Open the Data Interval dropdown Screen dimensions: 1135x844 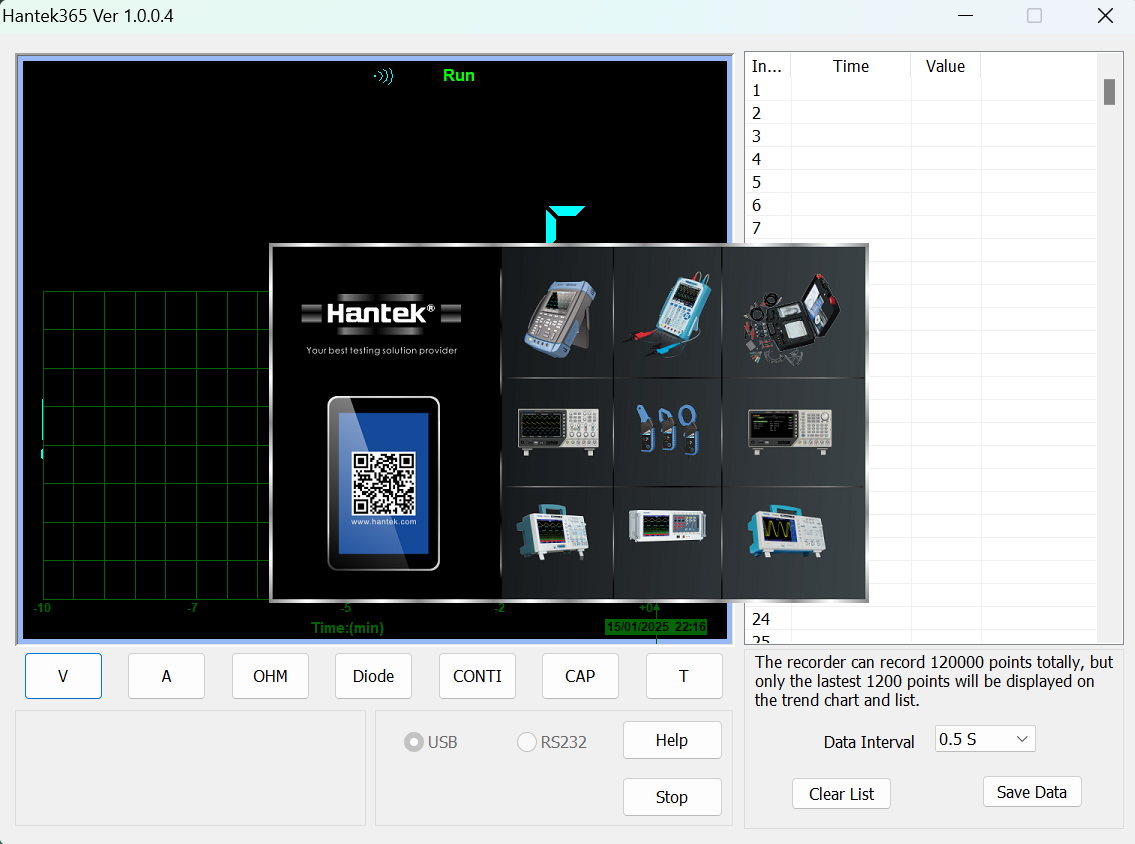point(985,739)
